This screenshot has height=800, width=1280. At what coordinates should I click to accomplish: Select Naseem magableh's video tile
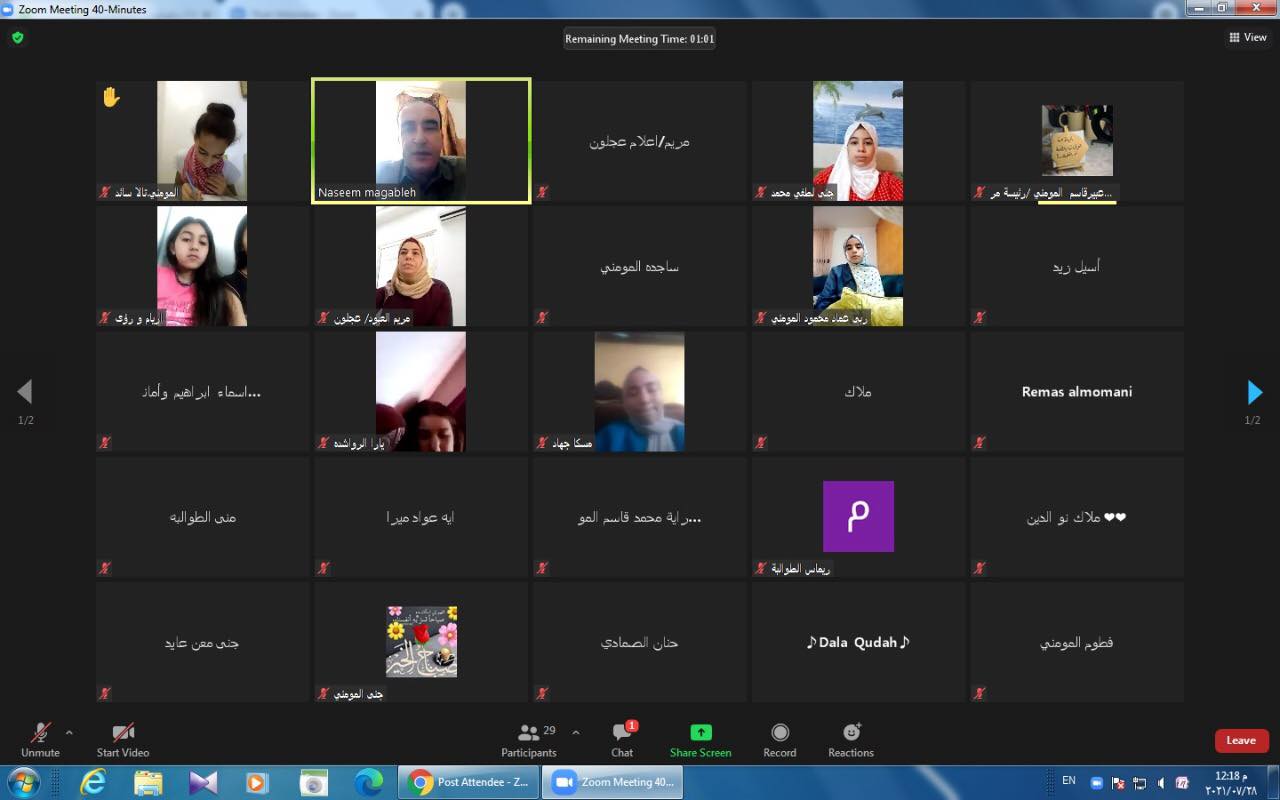coord(421,141)
